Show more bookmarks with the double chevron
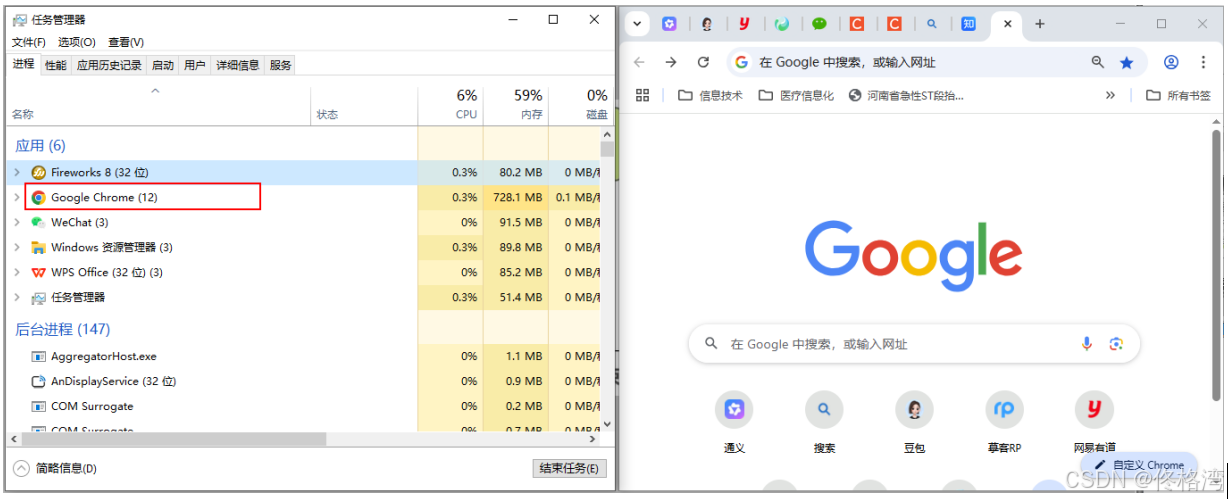Viewport: 1228px width, 499px height. click(1110, 95)
